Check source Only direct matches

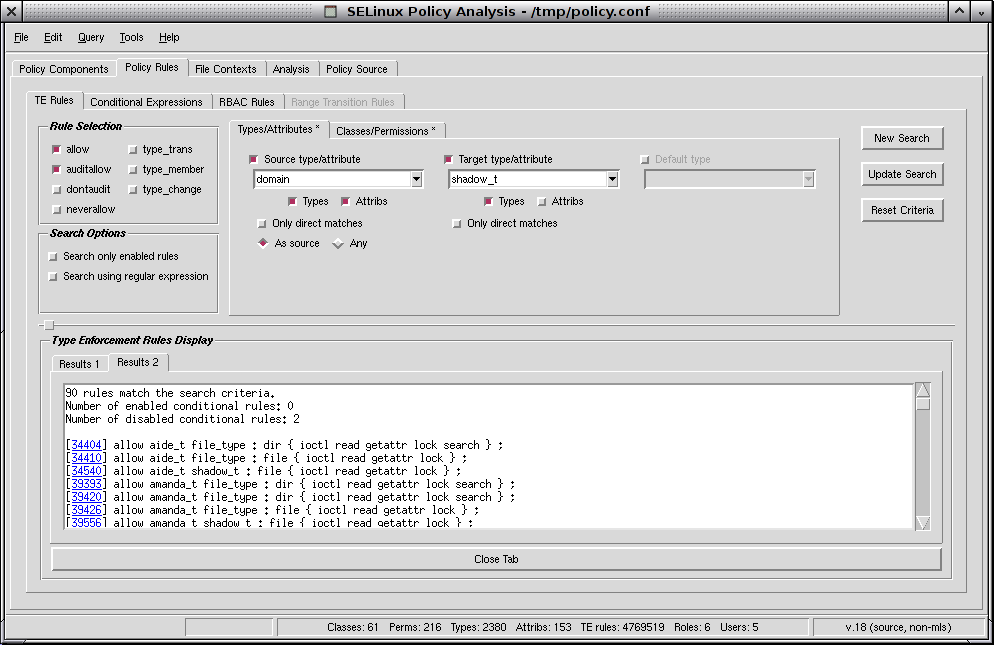pos(262,223)
